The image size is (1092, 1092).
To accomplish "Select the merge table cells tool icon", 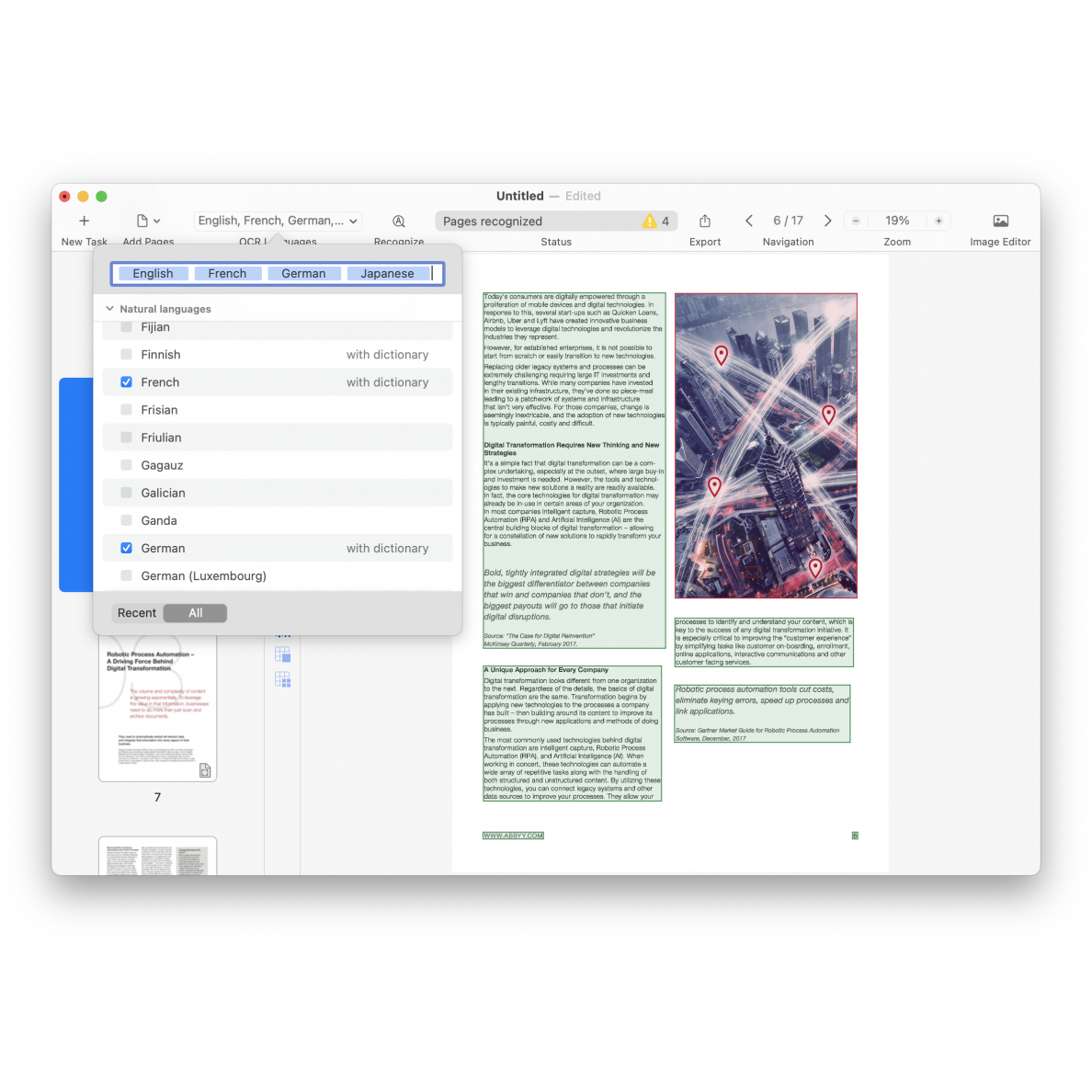I will [x=283, y=654].
